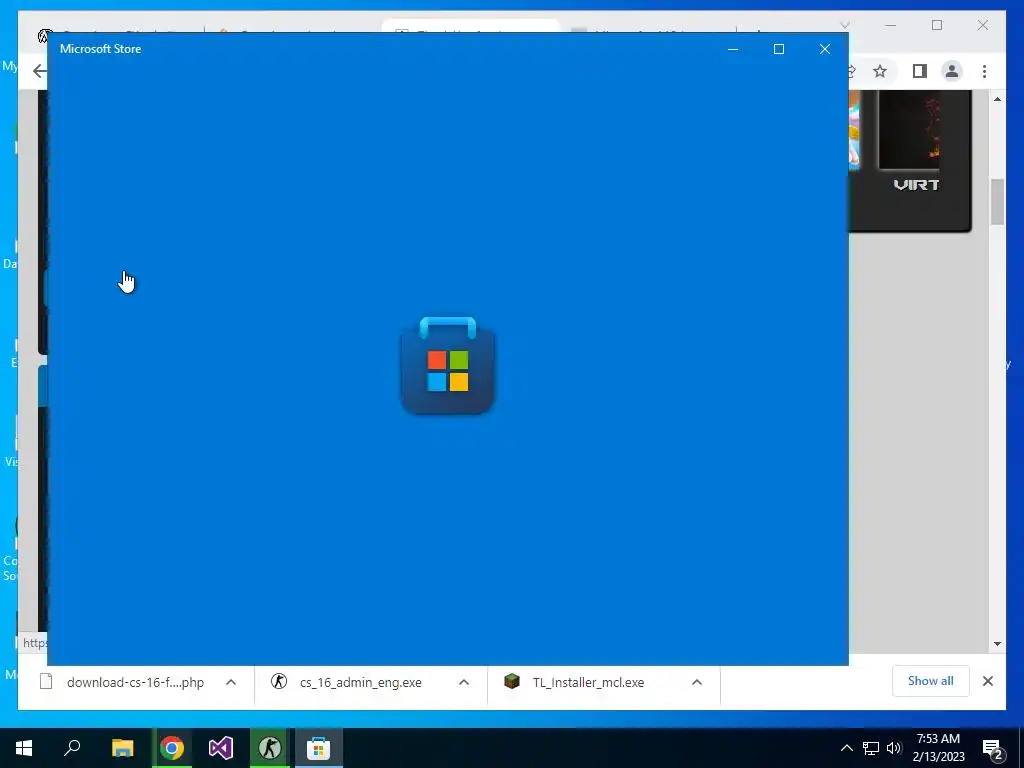Switch to Chrome in taskbar

[172, 748]
